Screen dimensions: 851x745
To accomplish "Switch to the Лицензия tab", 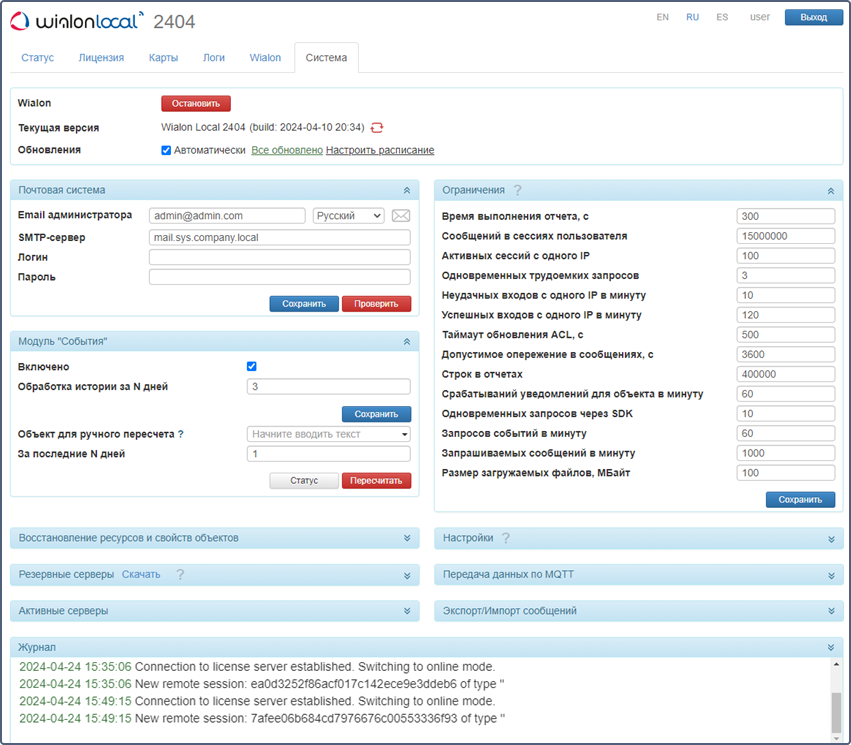I will (101, 58).
